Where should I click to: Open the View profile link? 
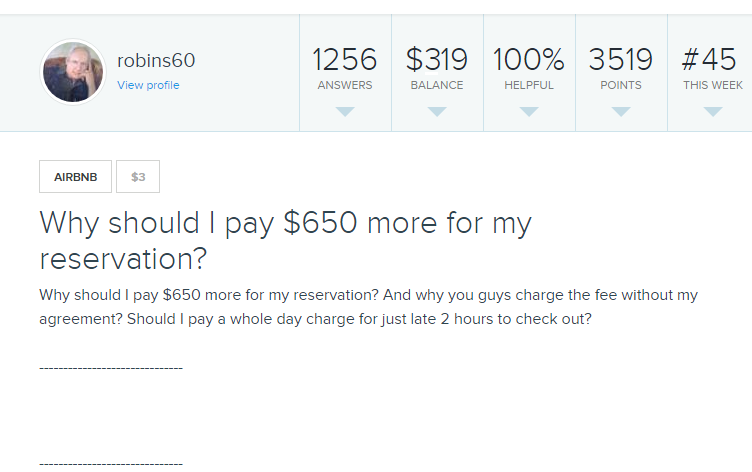pyautogui.click(x=148, y=86)
